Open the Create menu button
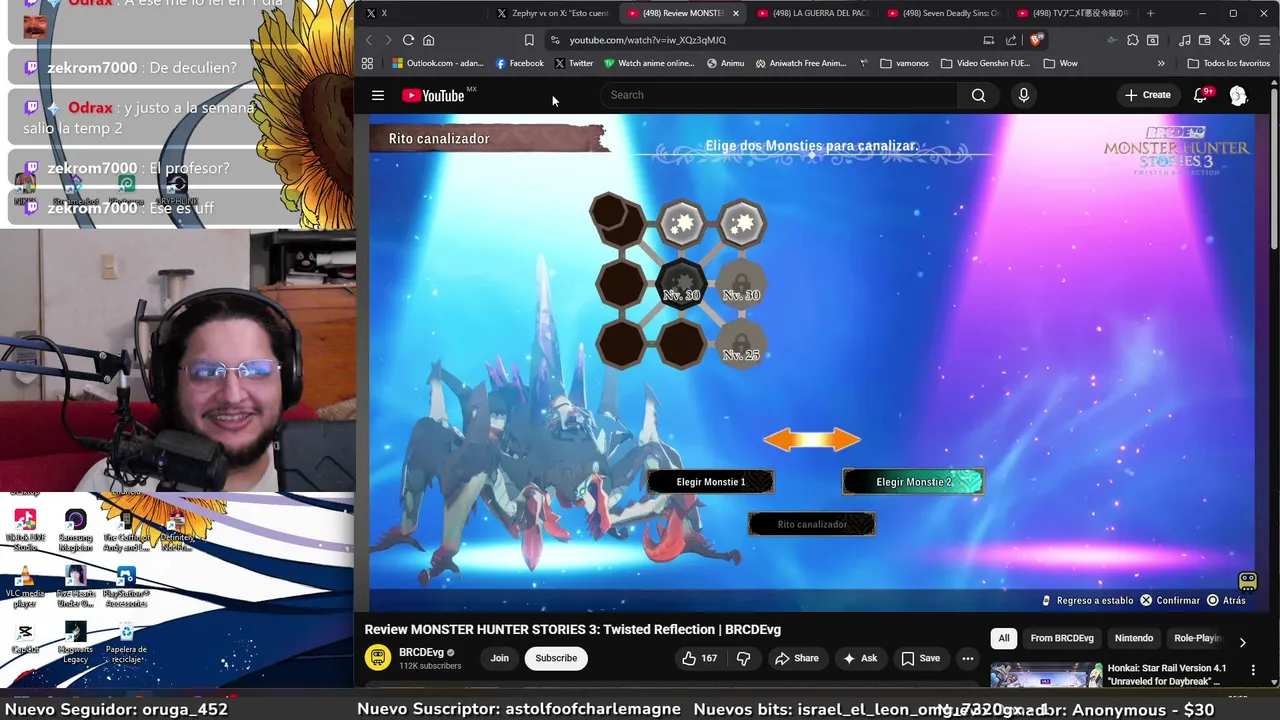Viewport: 1280px width, 720px height. point(1147,95)
